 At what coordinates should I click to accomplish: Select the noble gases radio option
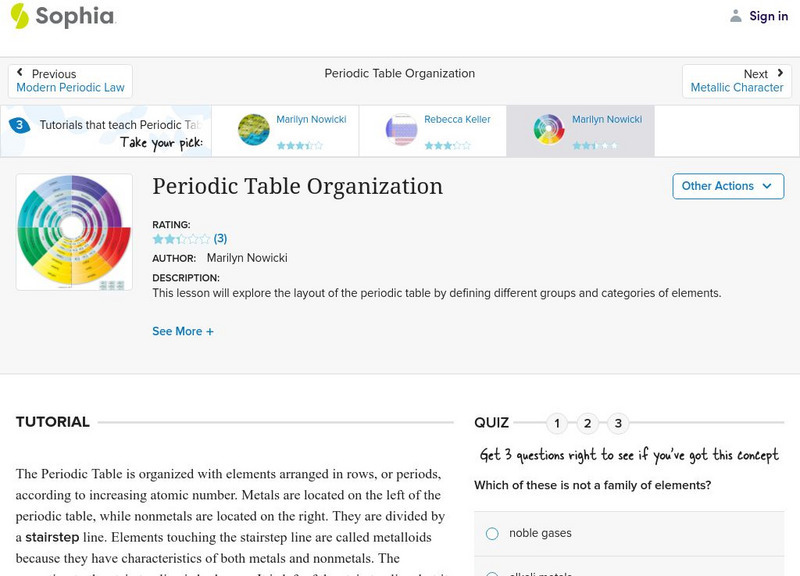(492, 534)
